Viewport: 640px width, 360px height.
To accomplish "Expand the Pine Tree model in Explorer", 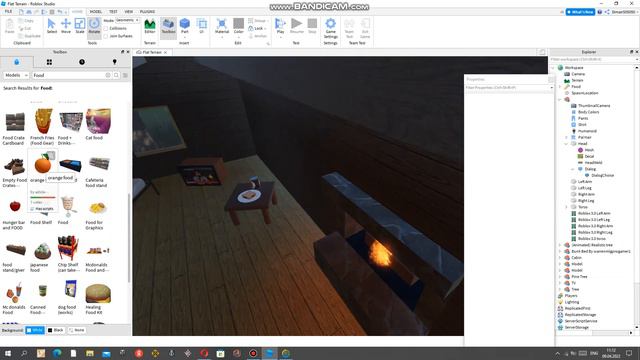I will click(x=560, y=276).
